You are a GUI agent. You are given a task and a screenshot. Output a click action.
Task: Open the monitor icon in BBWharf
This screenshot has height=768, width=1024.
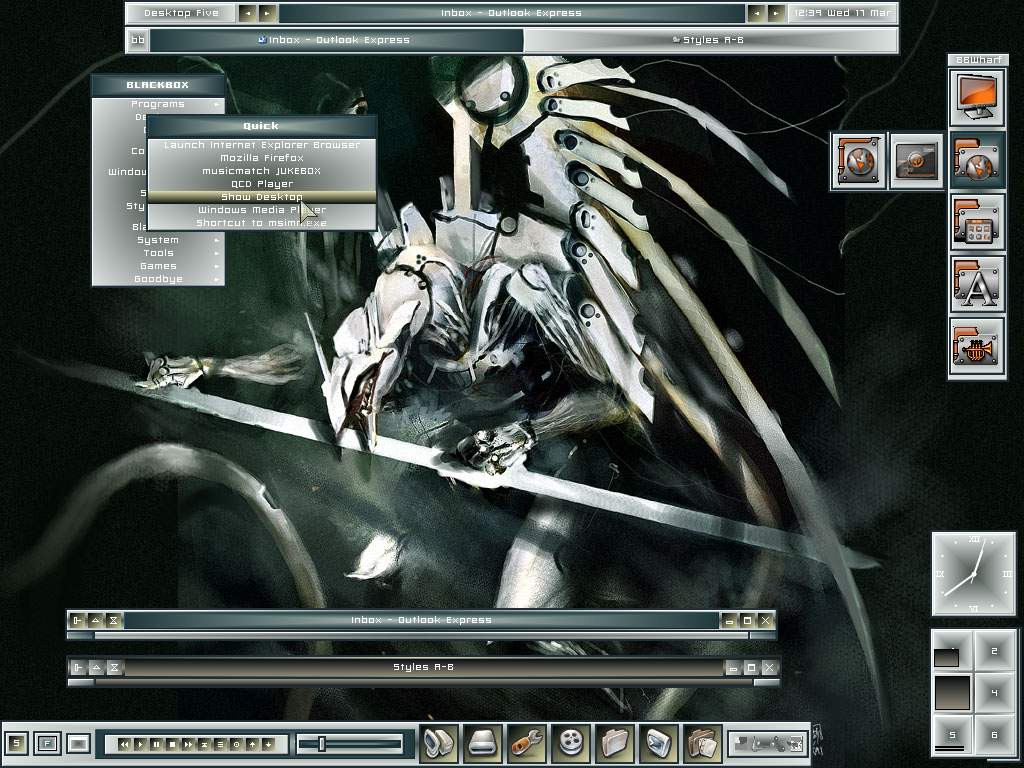[977, 98]
